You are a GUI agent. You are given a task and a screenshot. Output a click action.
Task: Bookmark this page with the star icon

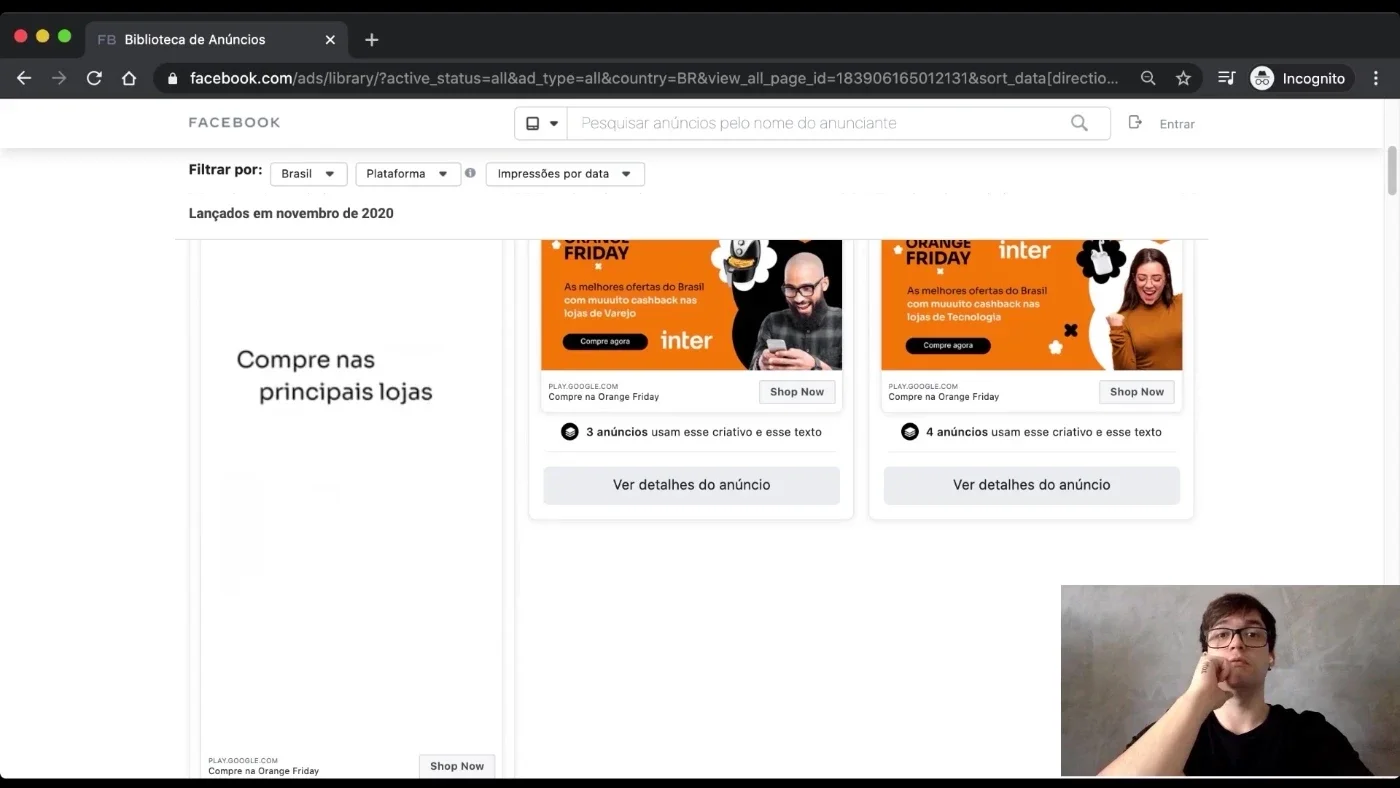(1183, 78)
